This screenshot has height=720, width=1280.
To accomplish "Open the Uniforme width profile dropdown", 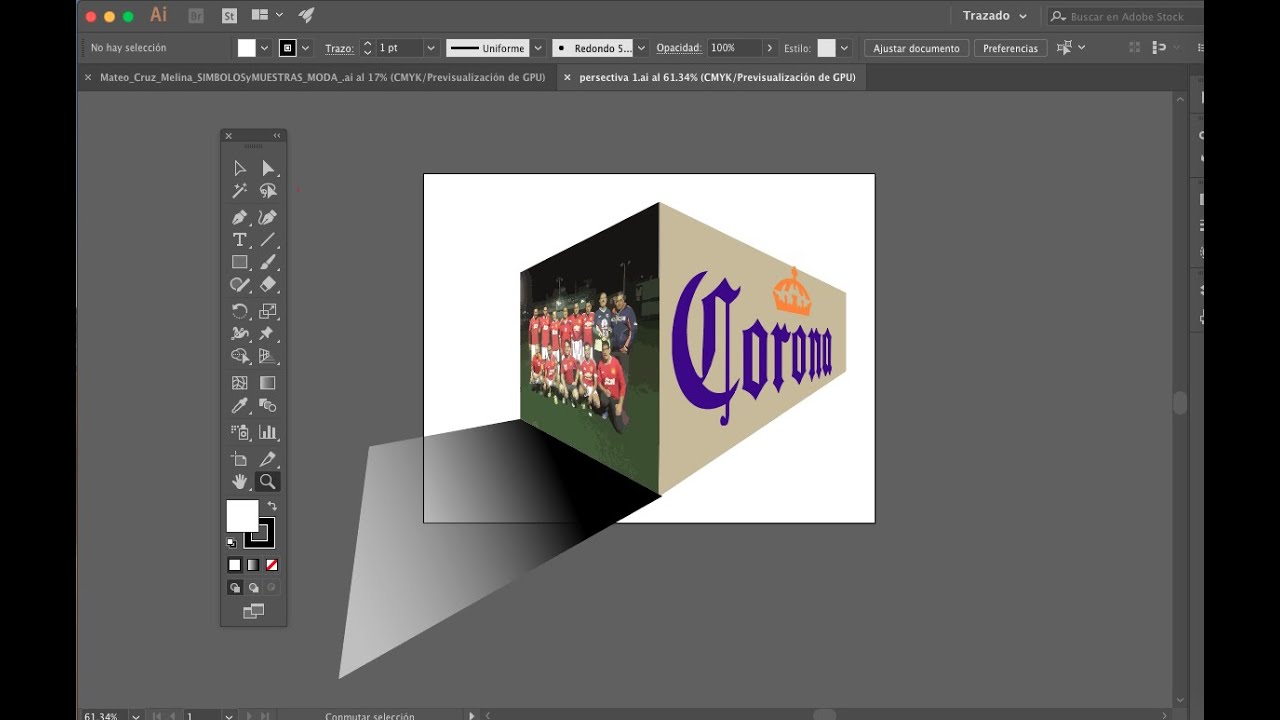I will [x=538, y=48].
